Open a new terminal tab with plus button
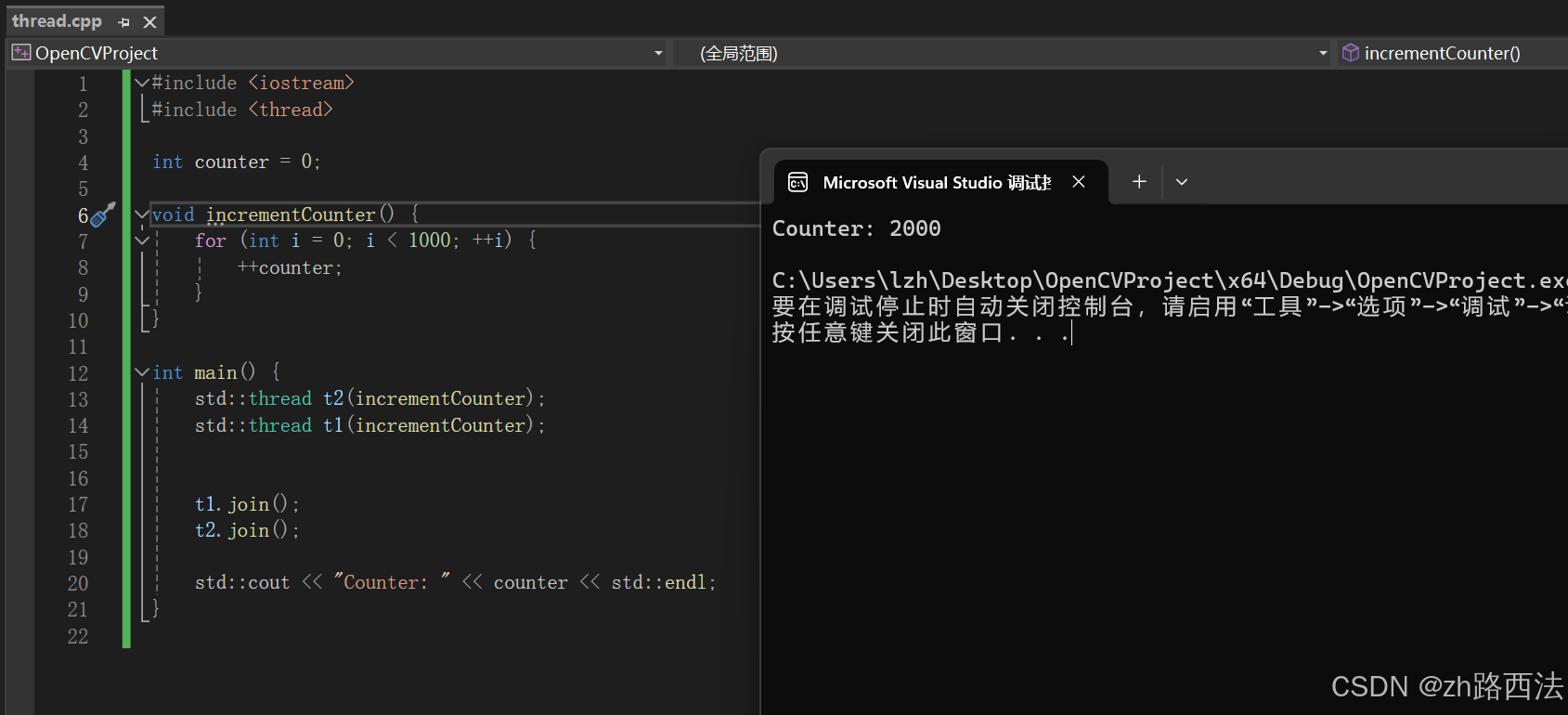 [1139, 182]
